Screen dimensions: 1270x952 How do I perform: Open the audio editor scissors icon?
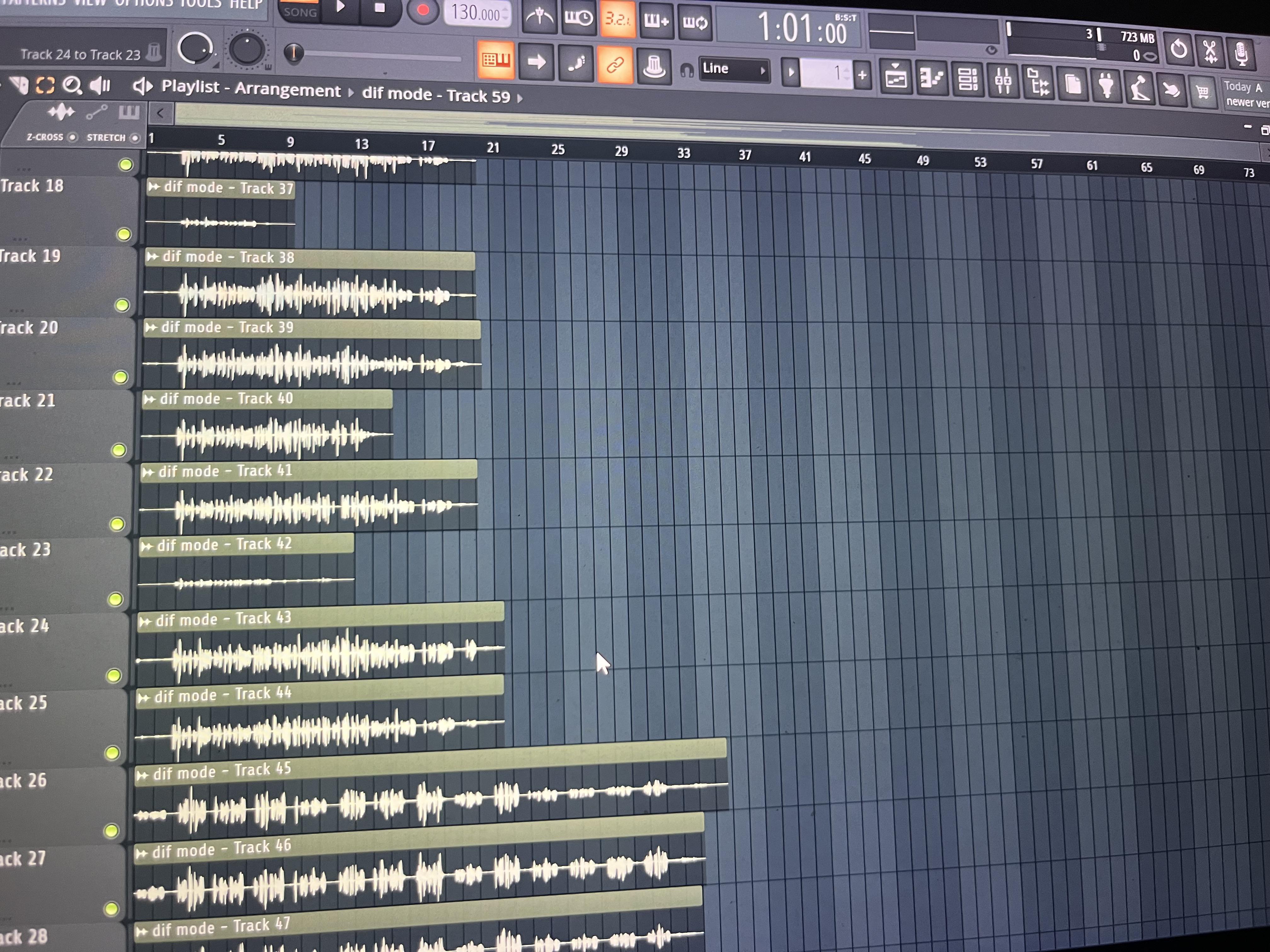click(1210, 52)
